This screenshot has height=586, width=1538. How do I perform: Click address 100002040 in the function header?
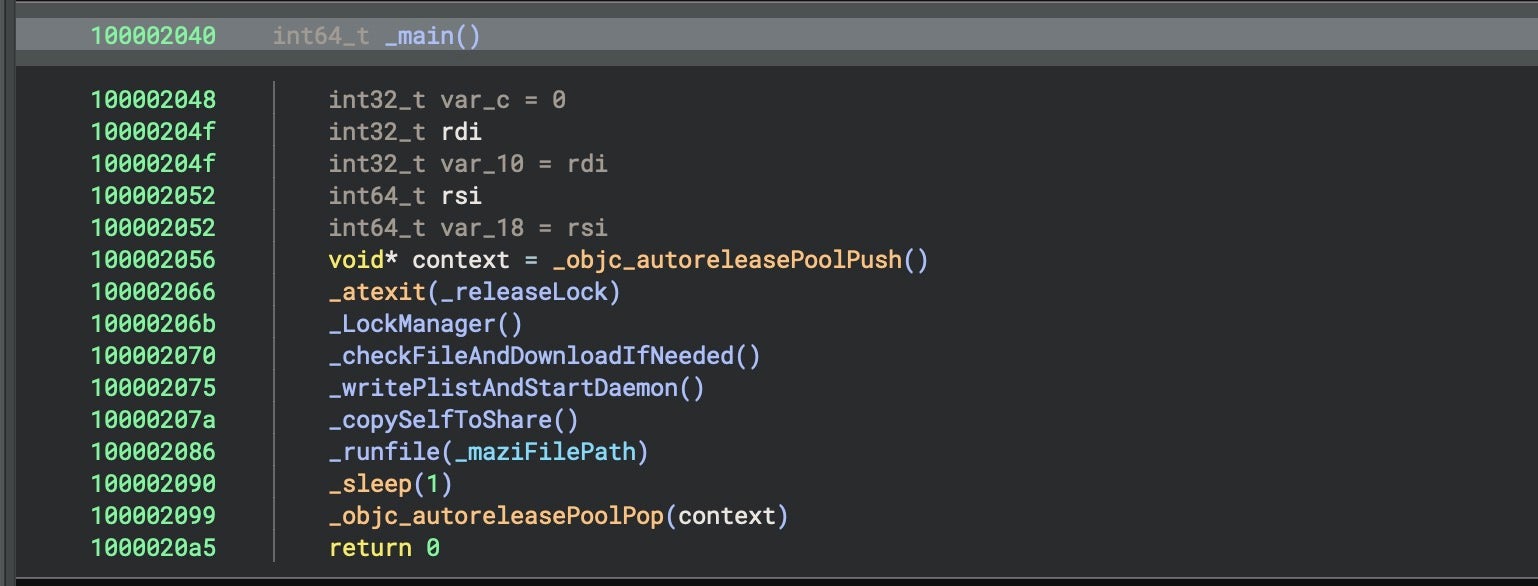[x=153, y=36]
